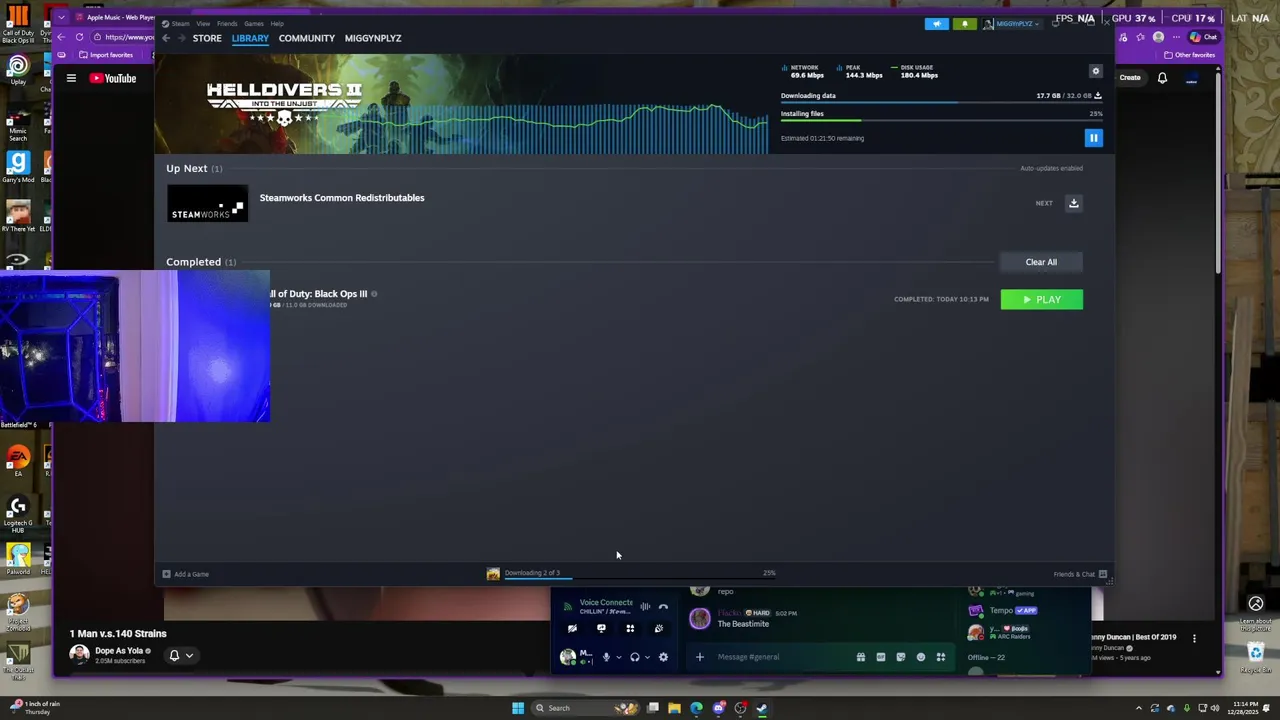Switch to the LIBRARY tab
This screenshot has width=1280, height=720.
pos(250,38)
